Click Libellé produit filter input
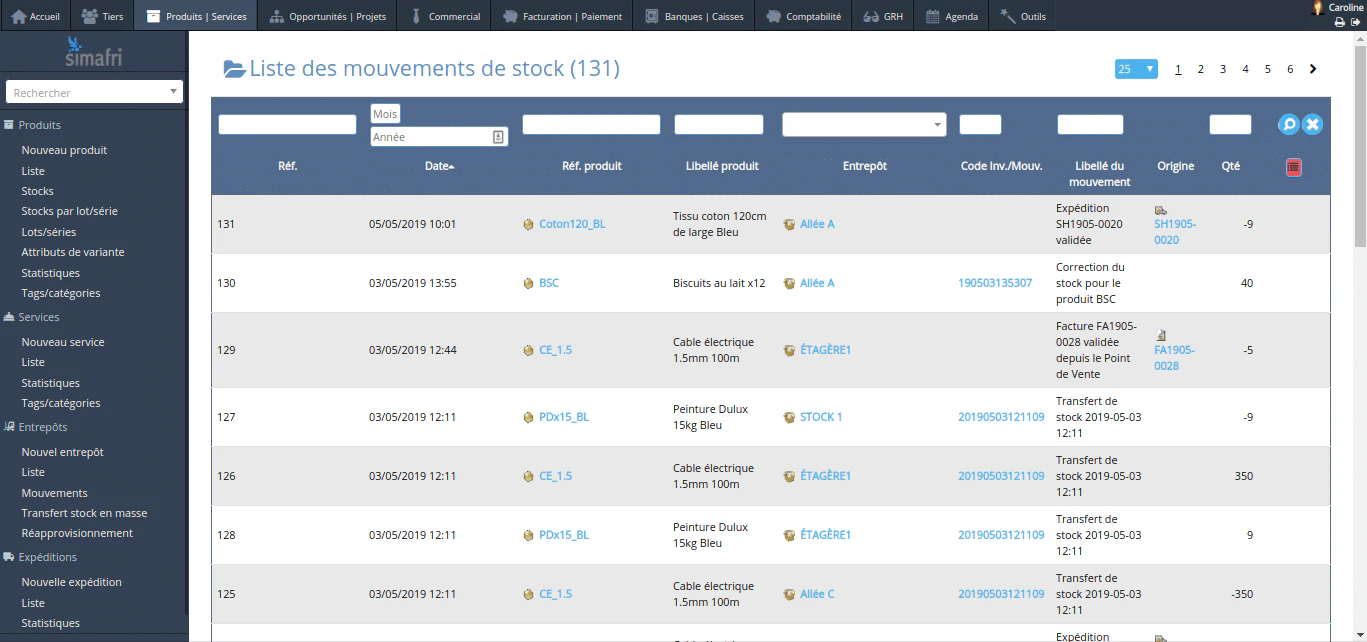This screenshot has width=1367, height=642. pos(719,125)
